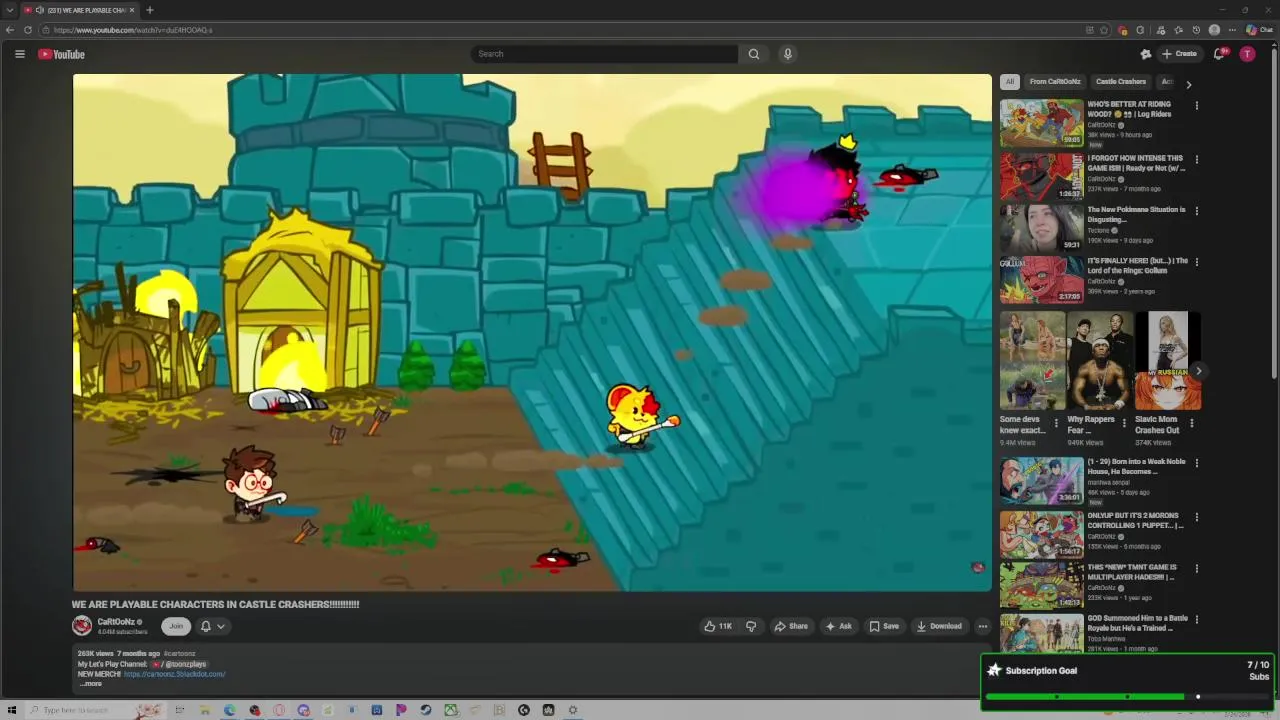
Task: Open options menu for 'I FORGOT HOW INTENSE' video
Action: click(x=1196, y=160)
